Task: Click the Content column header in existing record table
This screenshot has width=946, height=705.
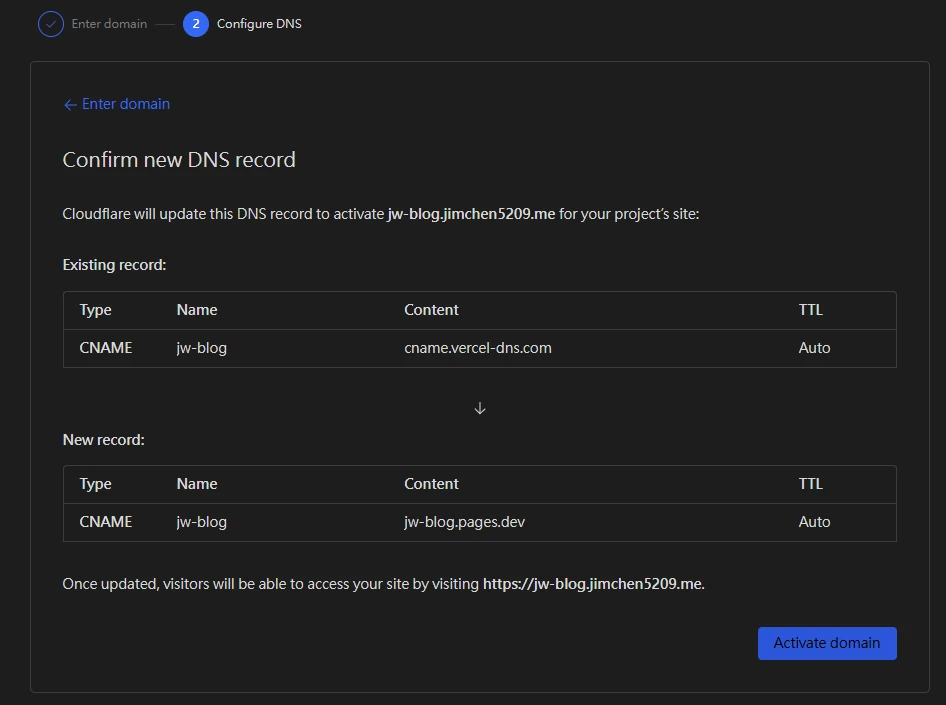Action: (x=431, y=310)
